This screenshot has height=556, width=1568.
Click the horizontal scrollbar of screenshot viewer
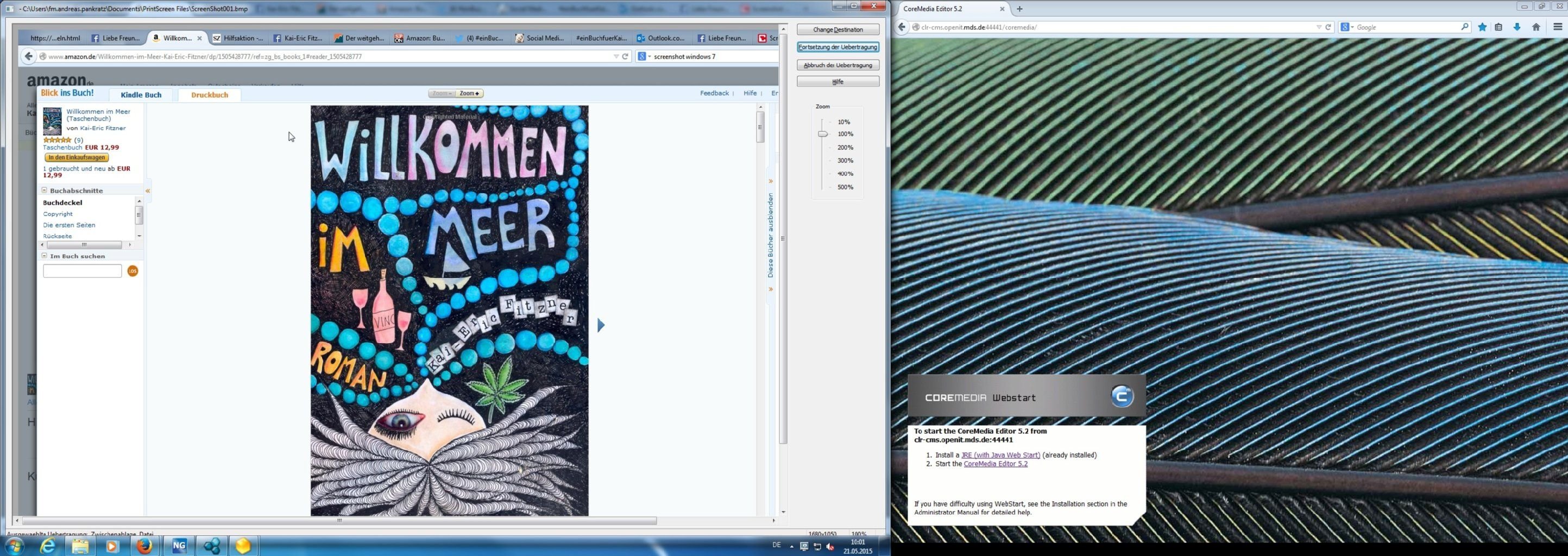(339, 521)
